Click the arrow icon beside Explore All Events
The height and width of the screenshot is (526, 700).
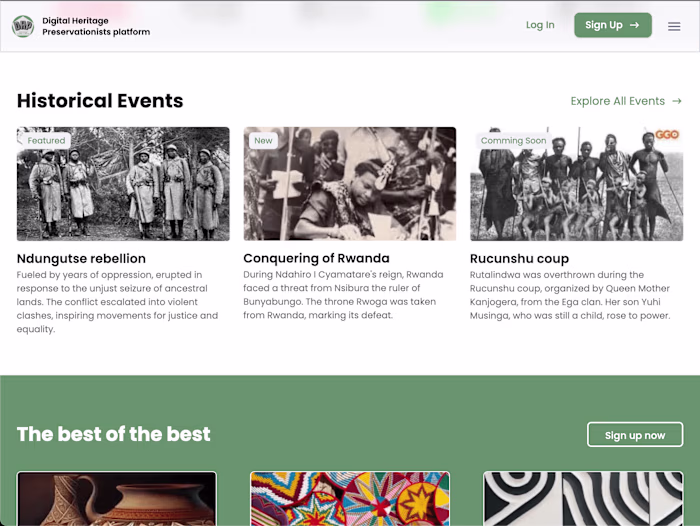coord(677,101)
